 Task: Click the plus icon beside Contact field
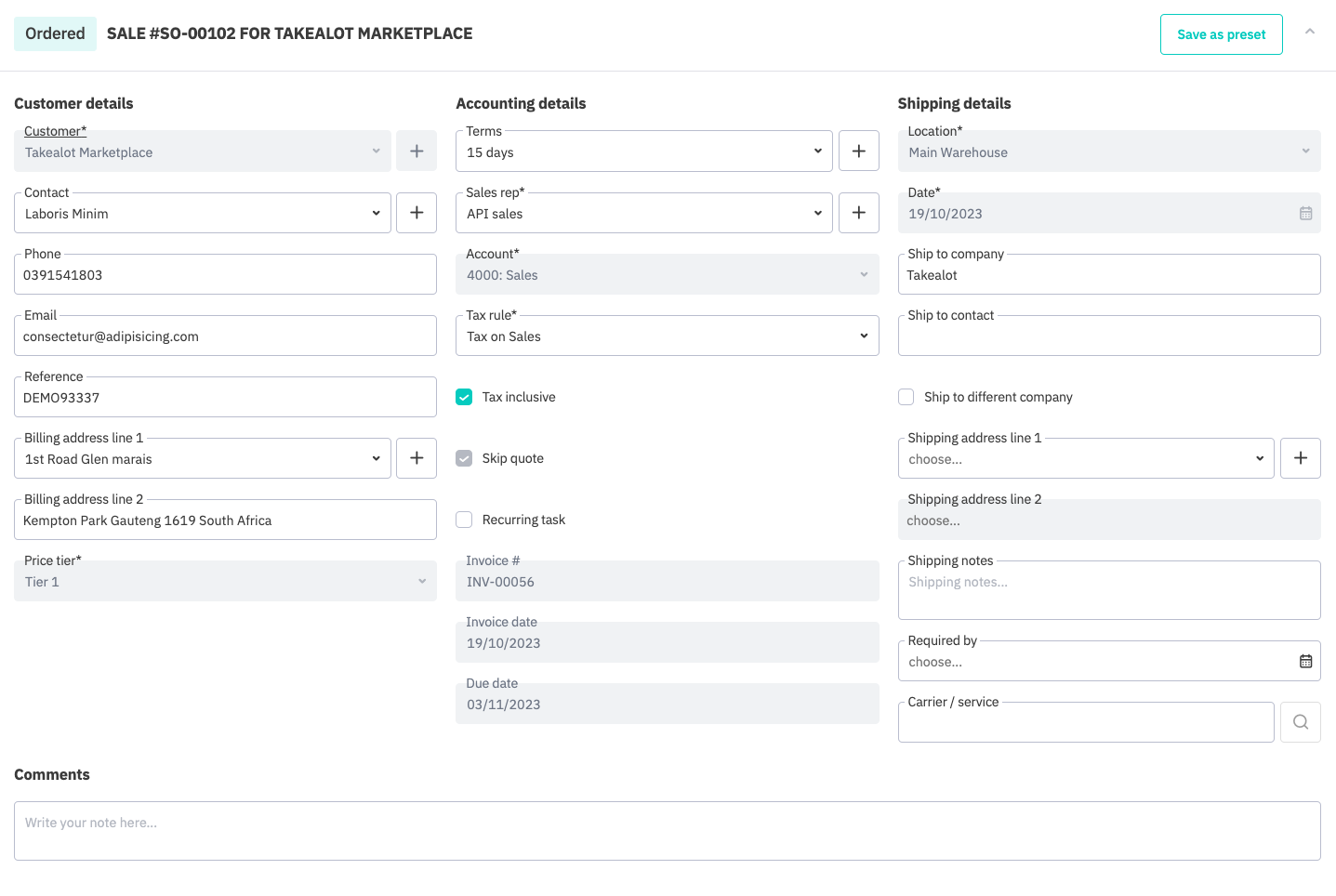coord(417,213)
